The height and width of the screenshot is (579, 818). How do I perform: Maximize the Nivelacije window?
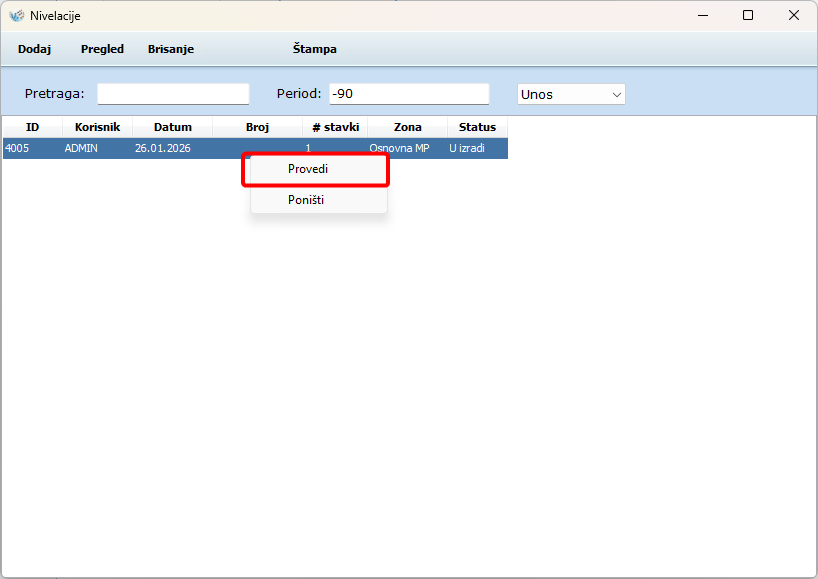748,16
